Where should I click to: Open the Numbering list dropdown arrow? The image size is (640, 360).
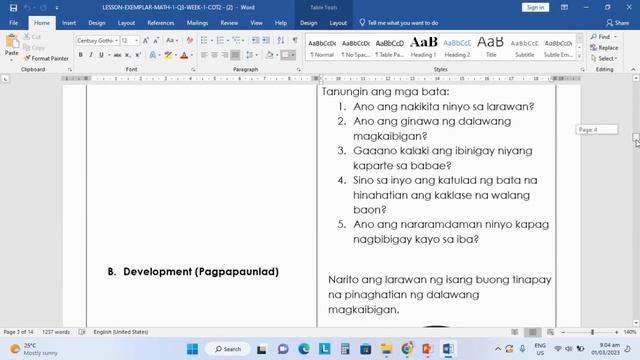(x=228, y=40)
